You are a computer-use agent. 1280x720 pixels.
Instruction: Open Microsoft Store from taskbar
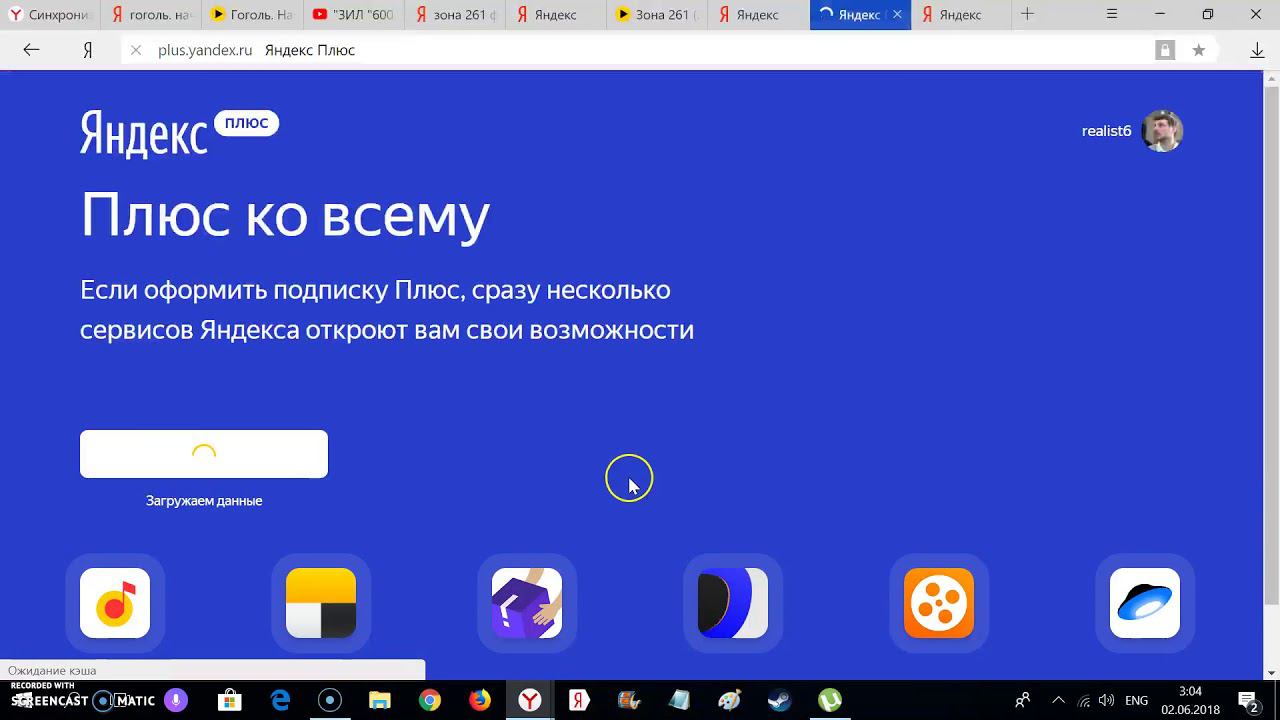point(230,700)
